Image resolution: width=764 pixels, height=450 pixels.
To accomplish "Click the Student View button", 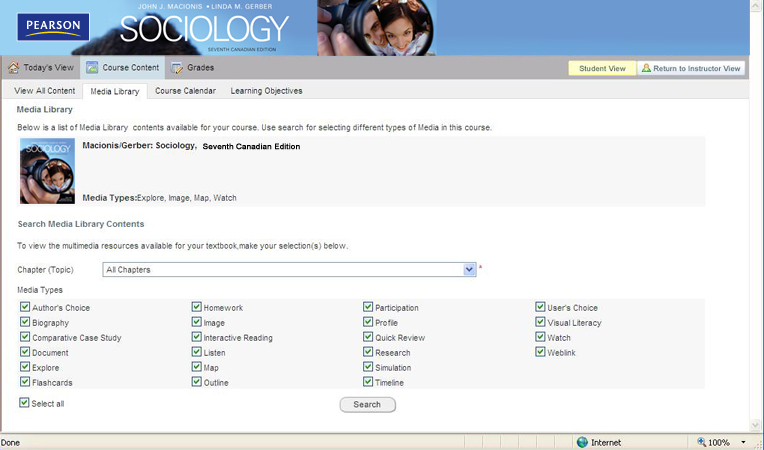I will pos(602,68).
